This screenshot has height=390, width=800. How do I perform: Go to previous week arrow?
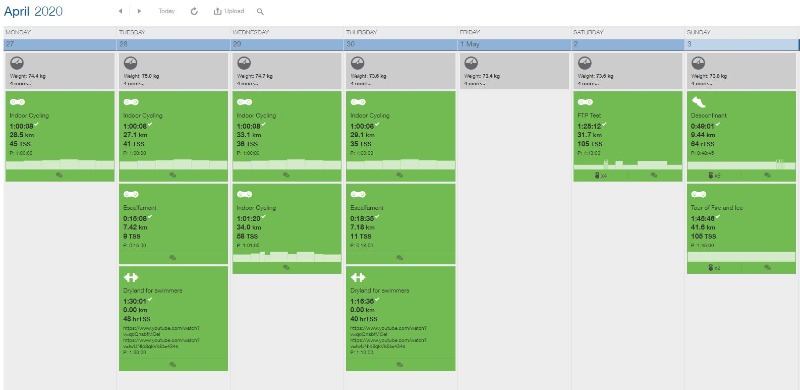(x=120, y=11)
